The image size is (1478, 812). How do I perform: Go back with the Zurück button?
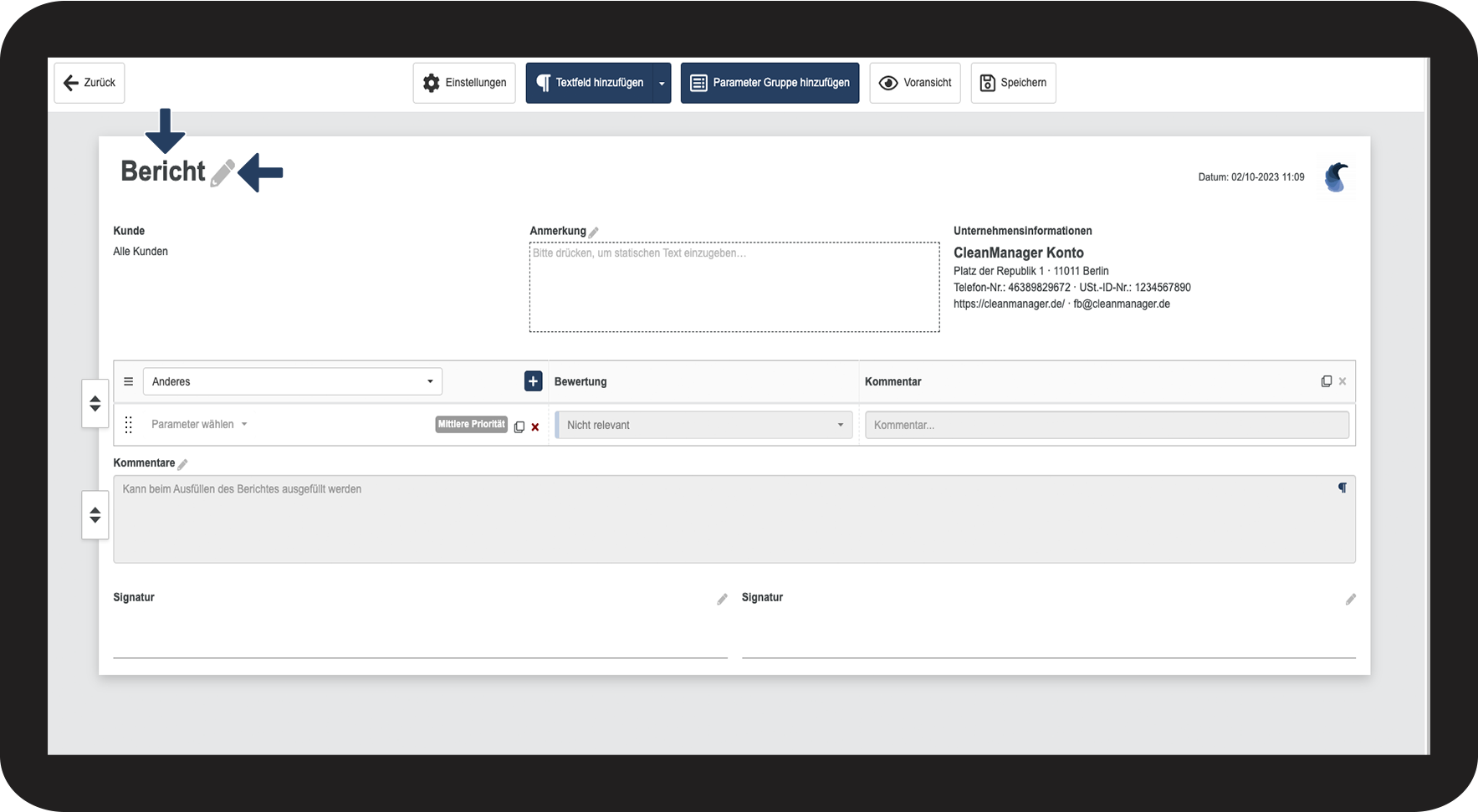pyautogui.click(x=89, y=83)
